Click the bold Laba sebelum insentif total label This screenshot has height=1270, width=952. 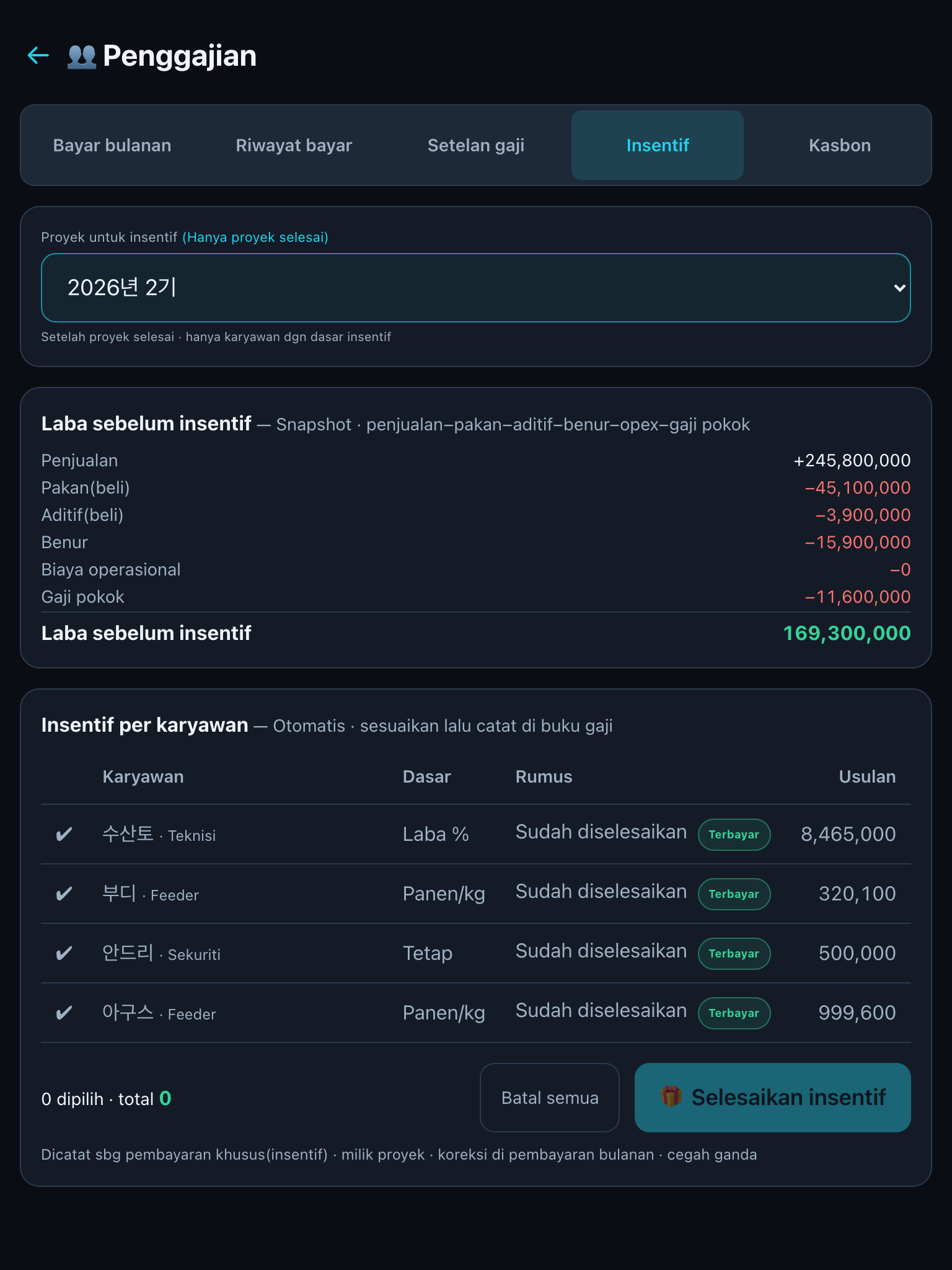pyautogui.click(x=146, y=633)
